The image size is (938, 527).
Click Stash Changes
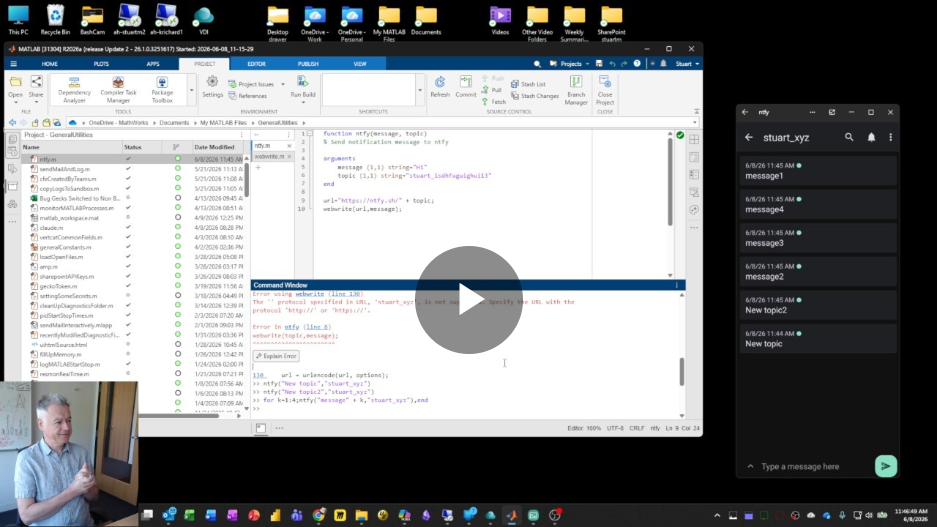[x=535, y=96]
